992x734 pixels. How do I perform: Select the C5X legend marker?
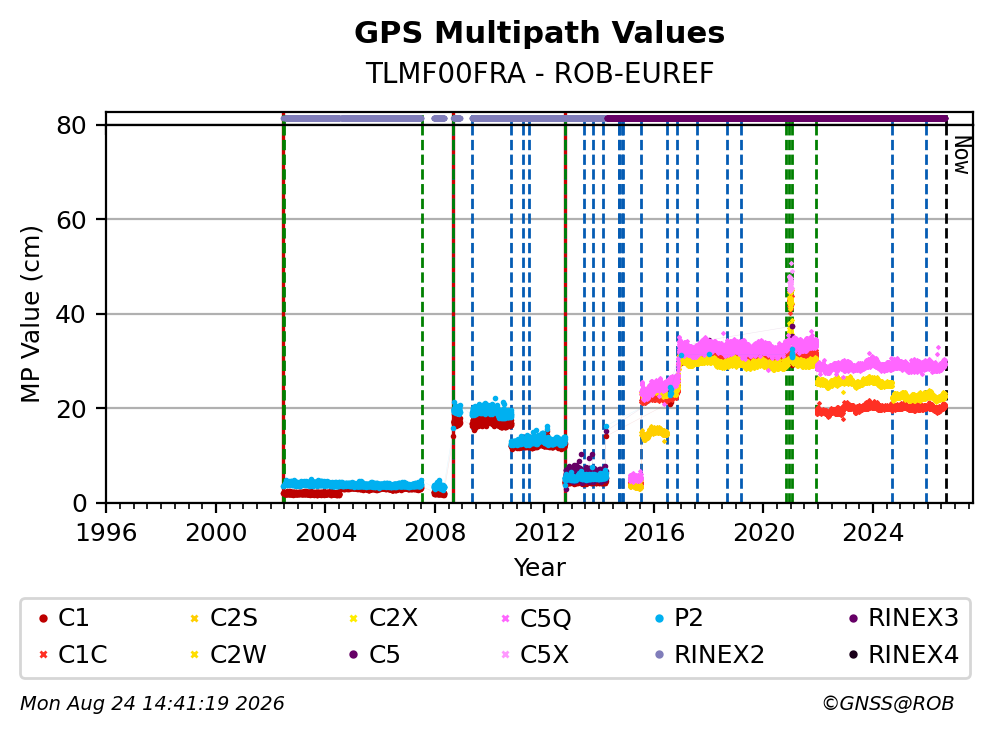[505, 655]
